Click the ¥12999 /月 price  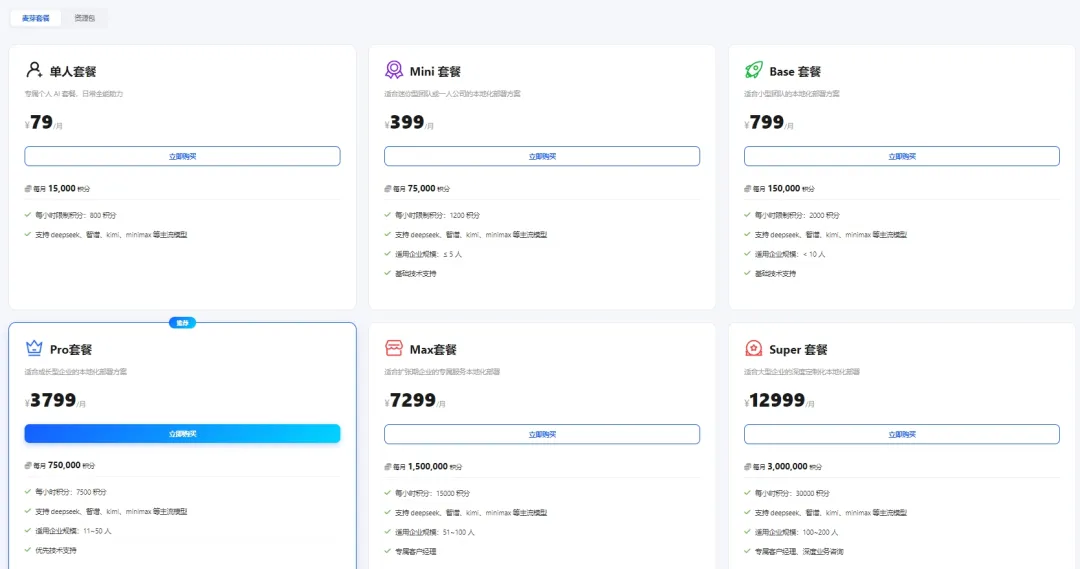click(779, 401)
